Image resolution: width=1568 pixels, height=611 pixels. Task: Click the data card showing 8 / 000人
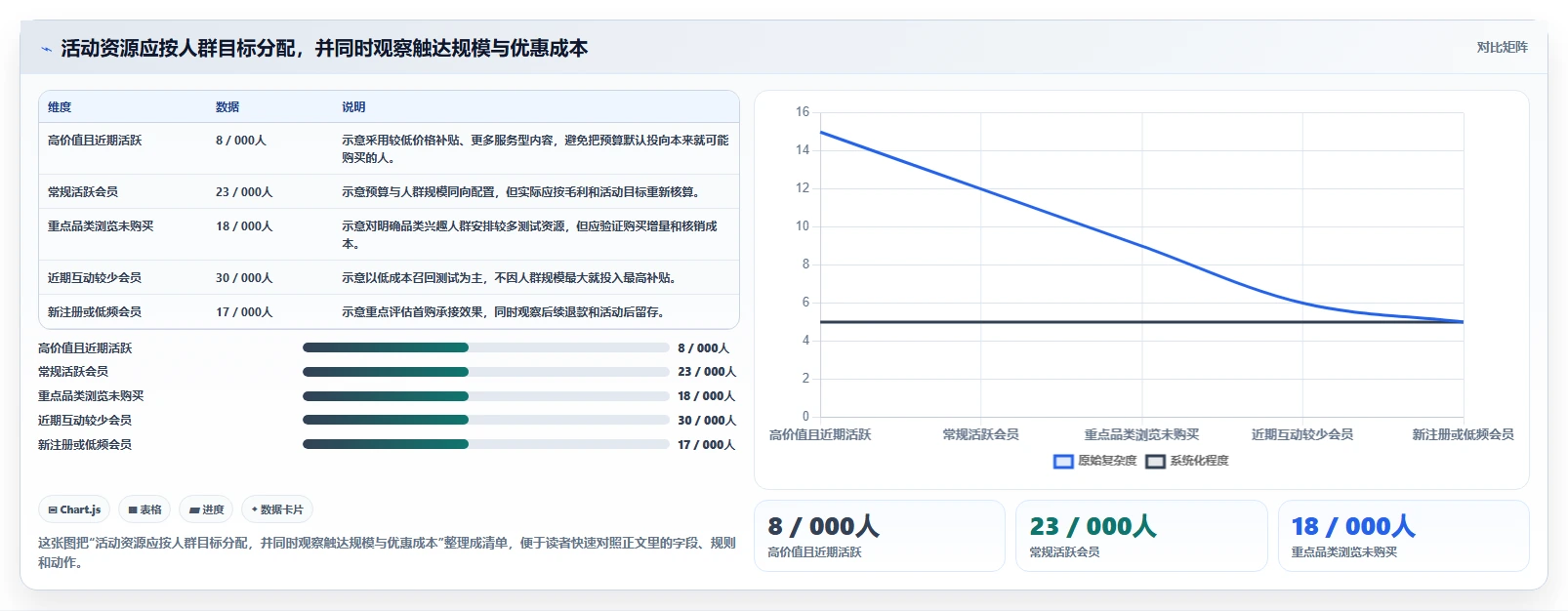880,536
